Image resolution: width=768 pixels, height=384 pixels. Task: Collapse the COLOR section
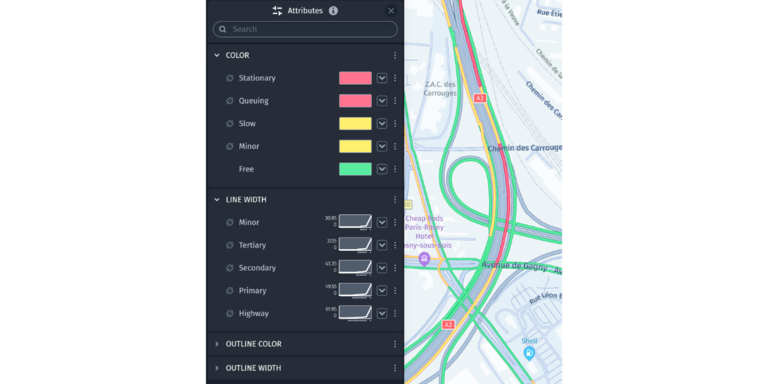click(x=217, y=55)
